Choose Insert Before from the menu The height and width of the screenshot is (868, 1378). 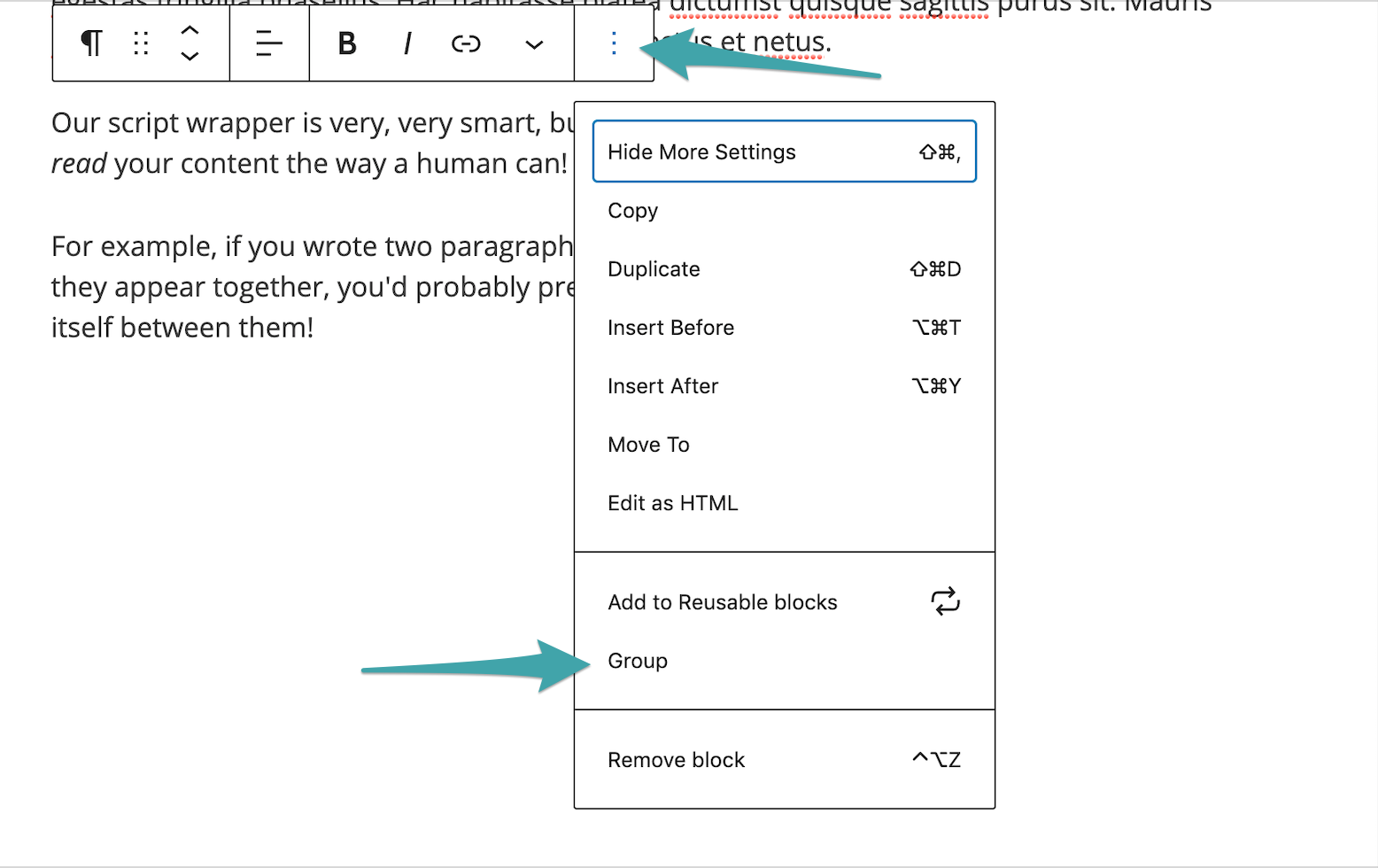[670, 327]
